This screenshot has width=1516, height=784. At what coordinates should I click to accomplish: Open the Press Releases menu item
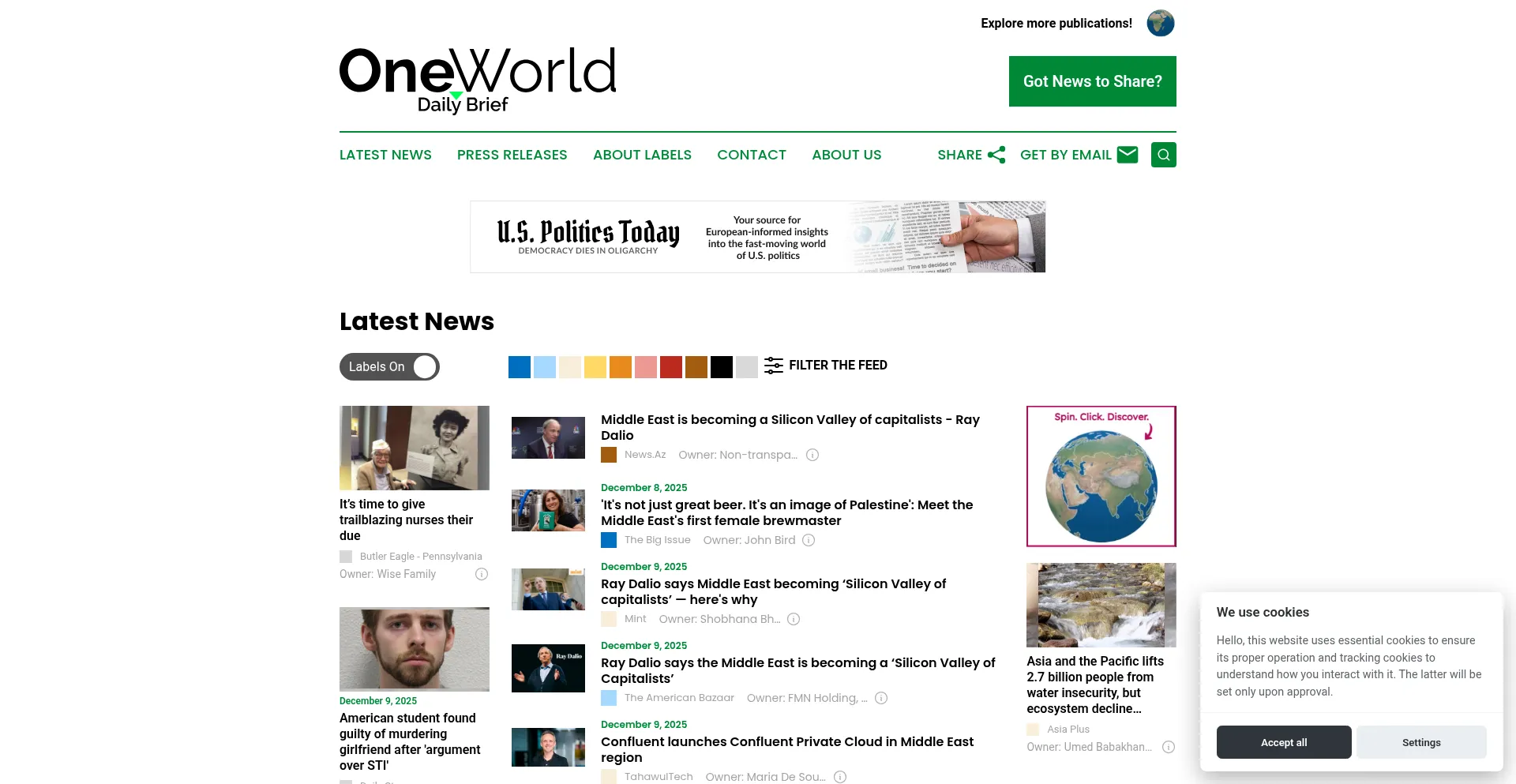512,155
